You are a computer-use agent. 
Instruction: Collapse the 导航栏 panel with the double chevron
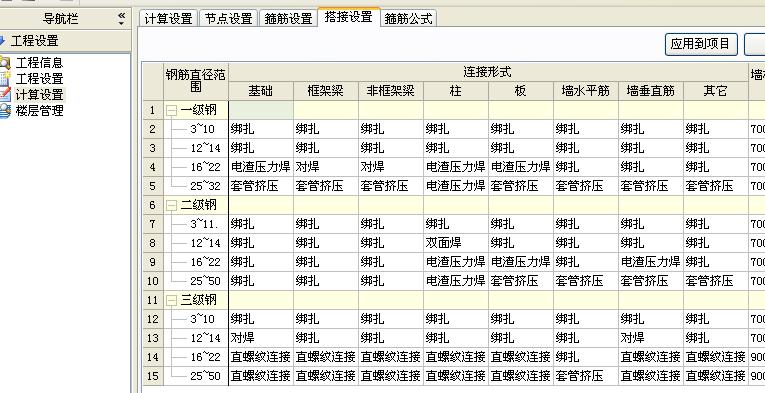click(x=121, y=19)
